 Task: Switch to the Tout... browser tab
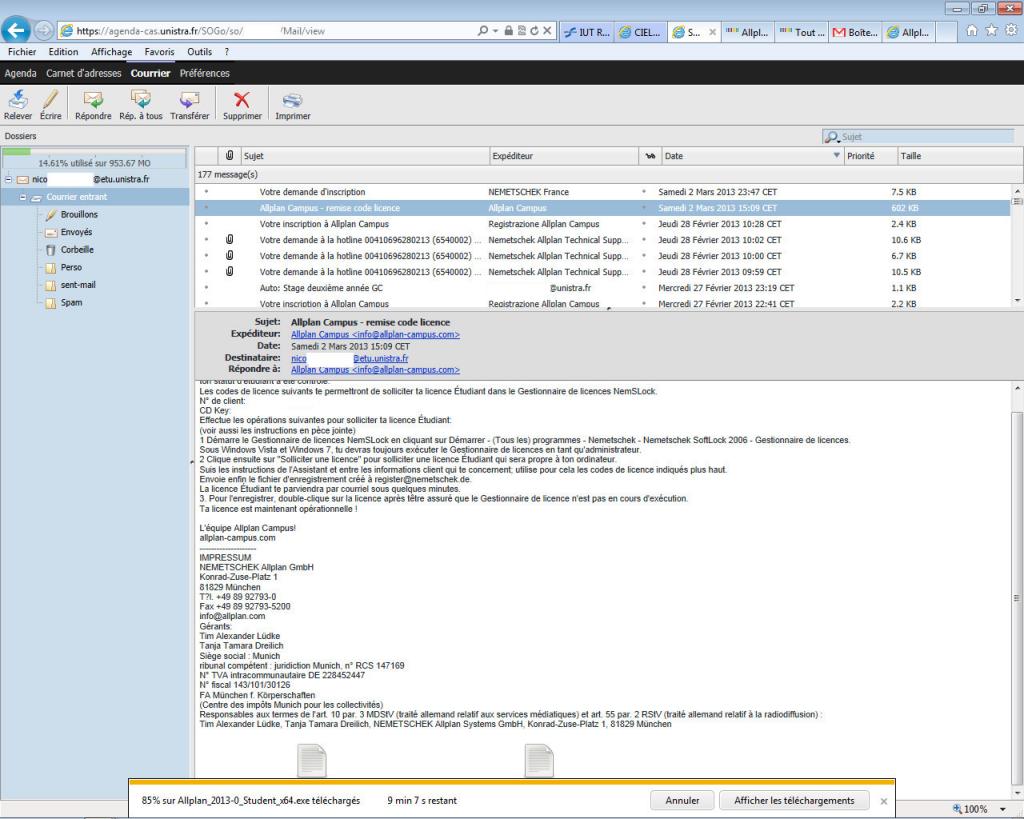point(802,31)
